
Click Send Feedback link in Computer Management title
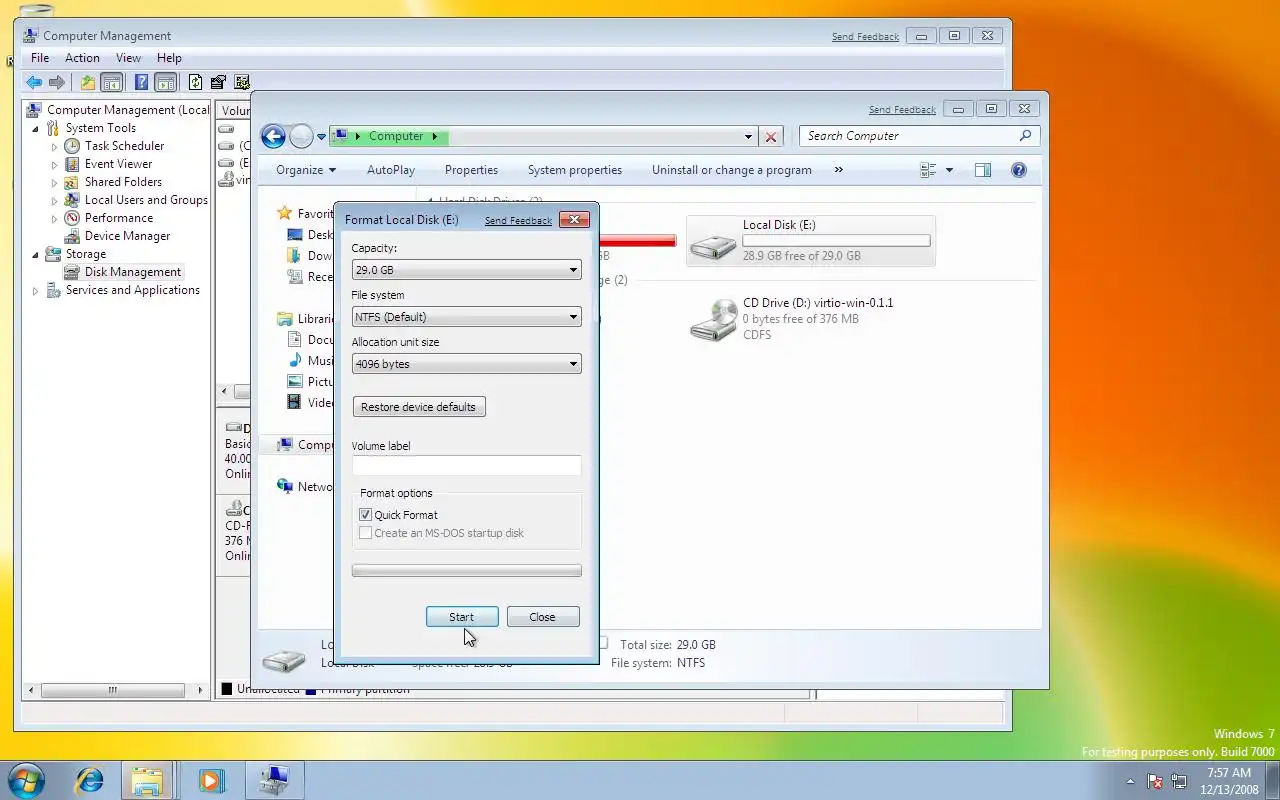pyautogui.click(x=865, y=36)
